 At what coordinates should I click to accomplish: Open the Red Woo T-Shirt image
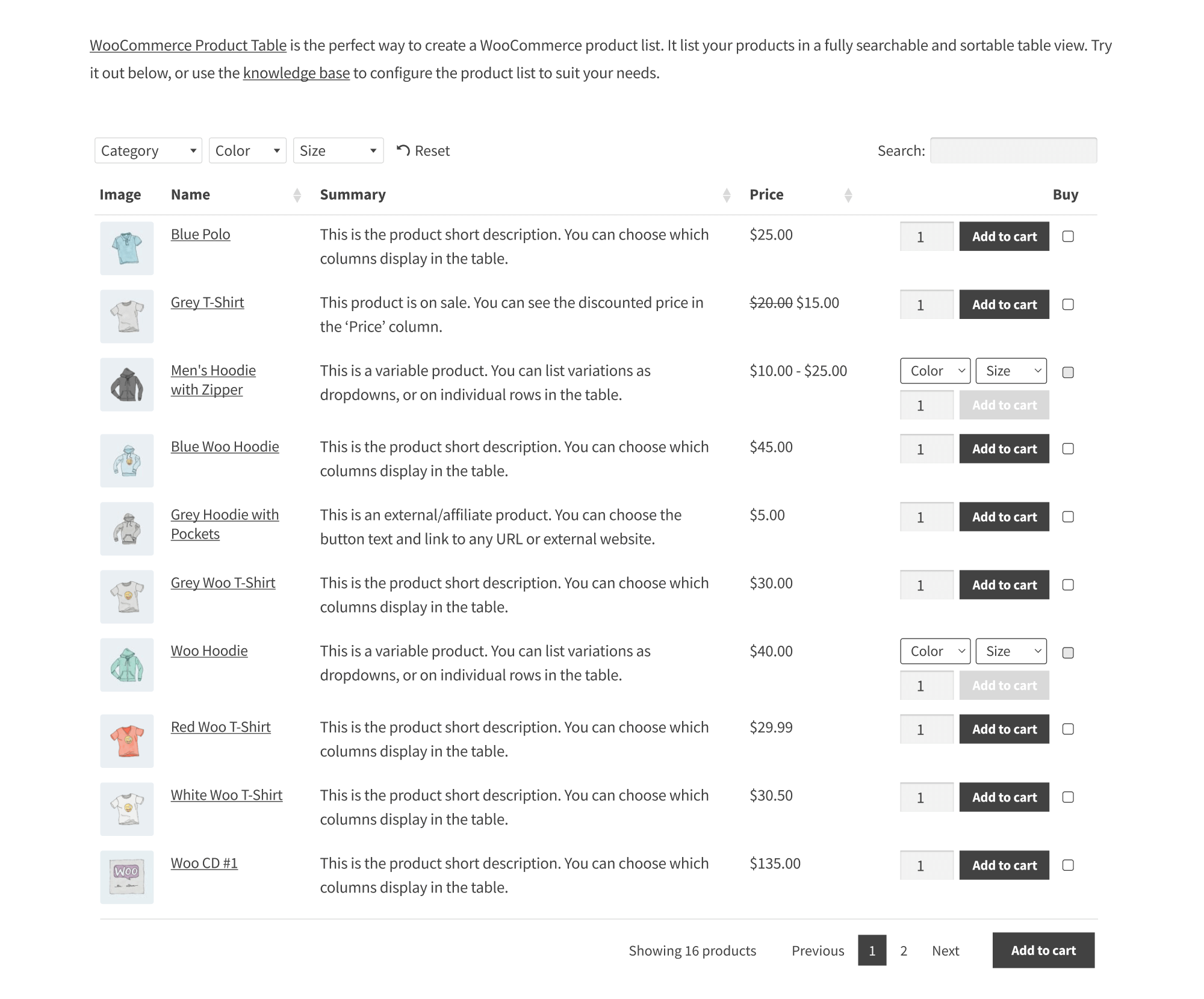pyautogui.click(x=127, y=741)
